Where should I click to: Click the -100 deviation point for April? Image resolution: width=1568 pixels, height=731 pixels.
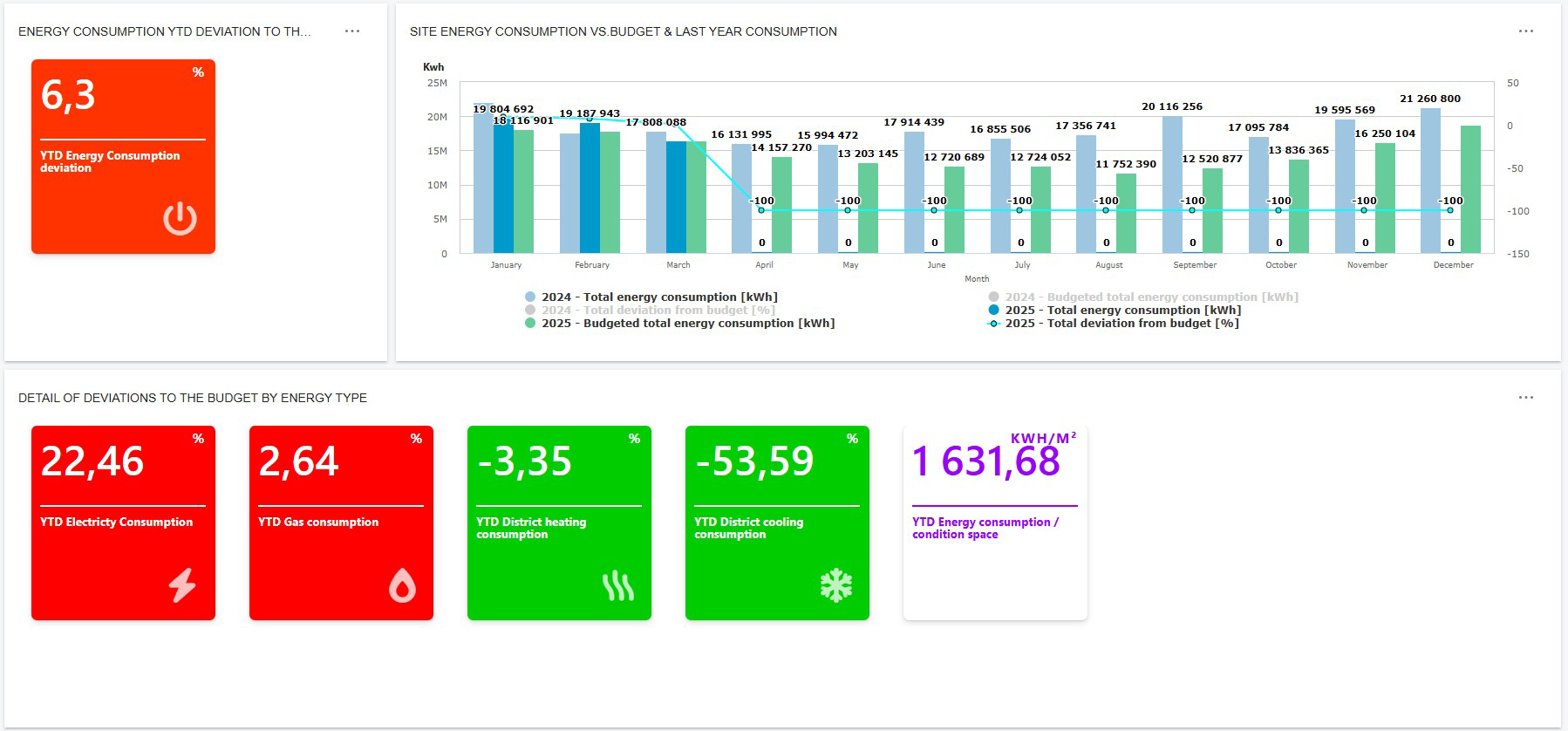click(760, 210)
